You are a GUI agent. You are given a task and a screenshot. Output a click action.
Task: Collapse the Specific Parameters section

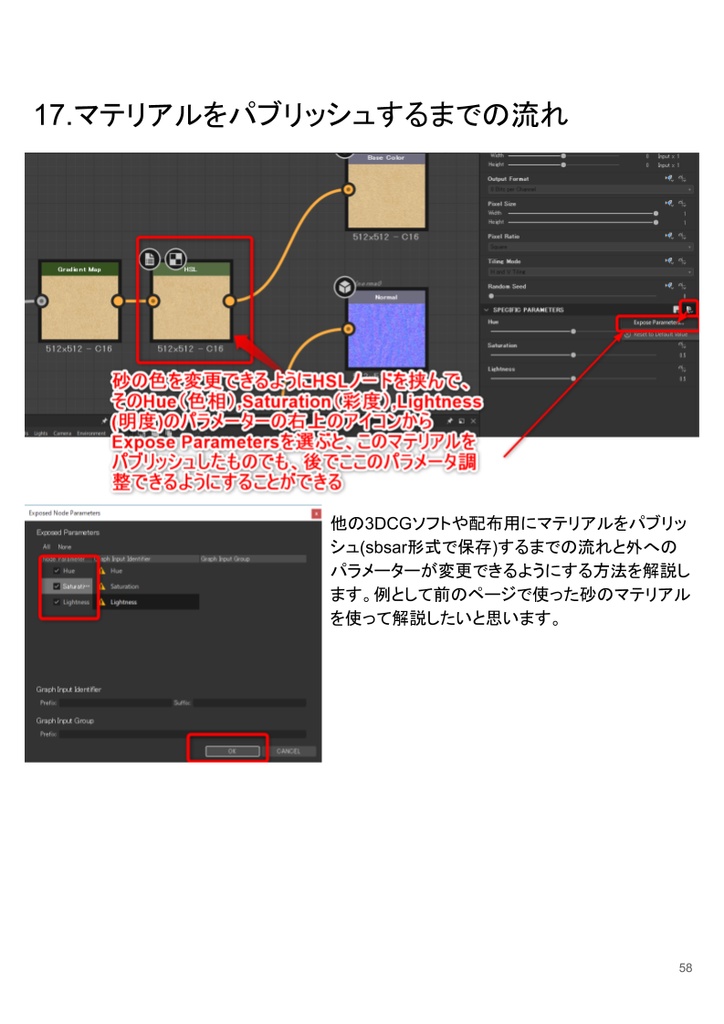(x=486, y=310)
